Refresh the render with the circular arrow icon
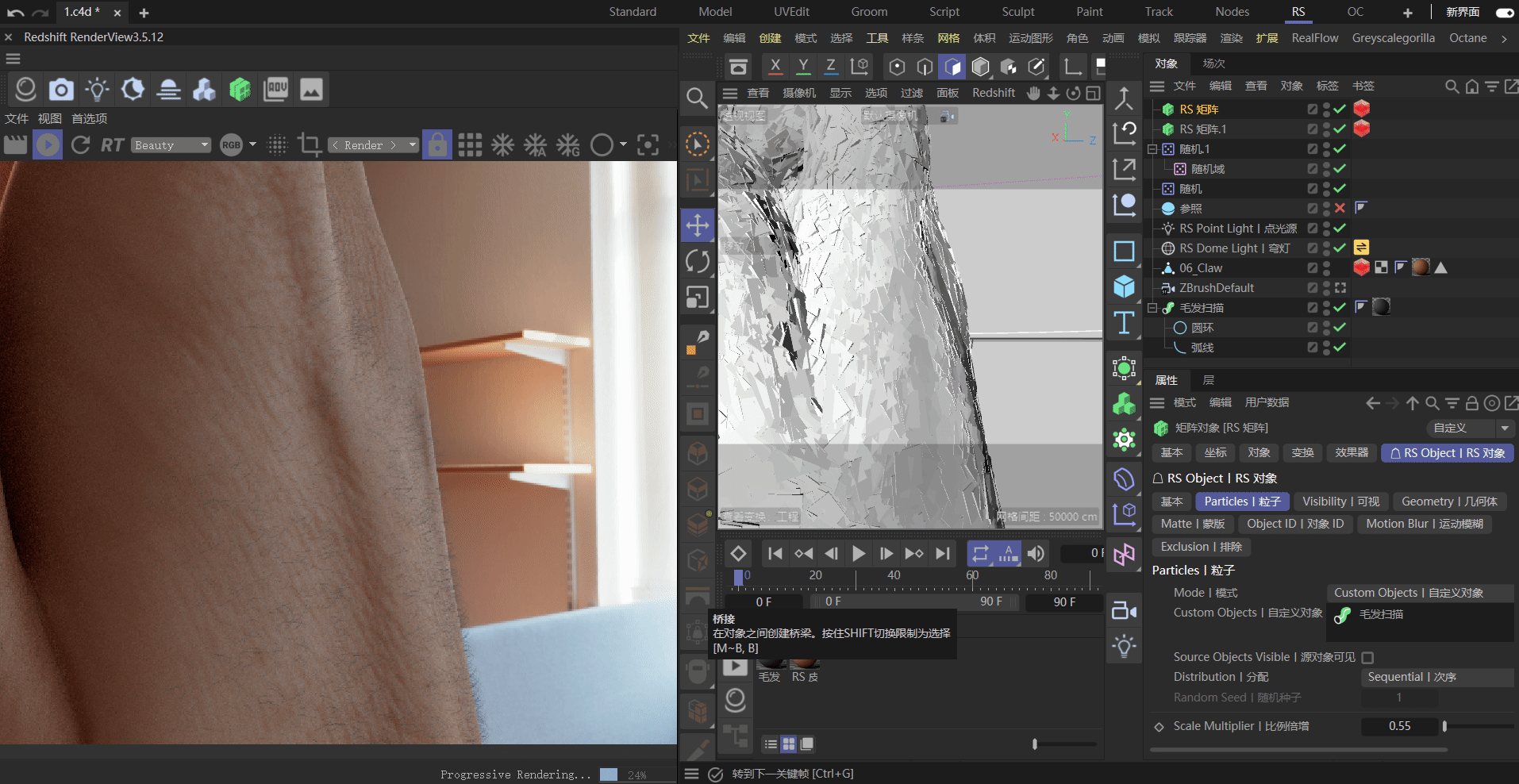This screenshot has width=1519, height=784. click(80, 145)
